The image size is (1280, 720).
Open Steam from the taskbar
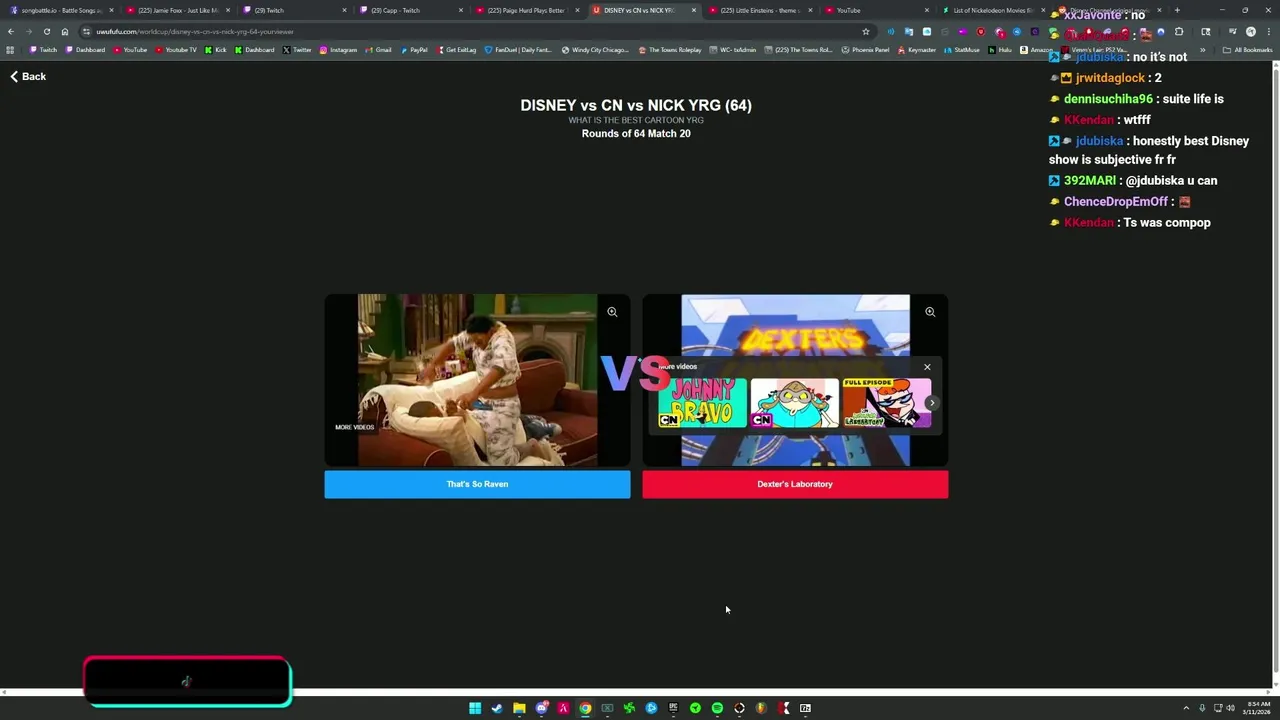coord(497,708)
